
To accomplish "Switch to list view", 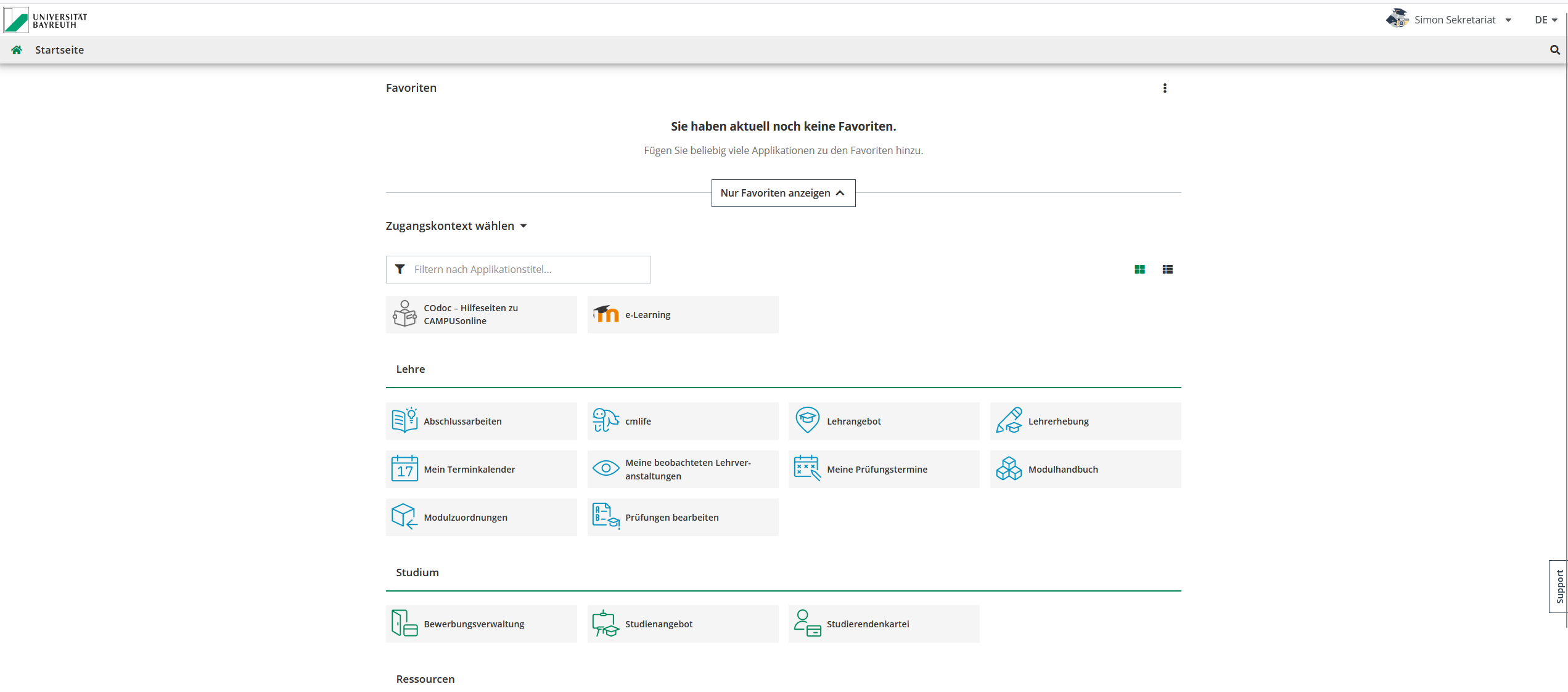I will click(x=1167, y=269).
